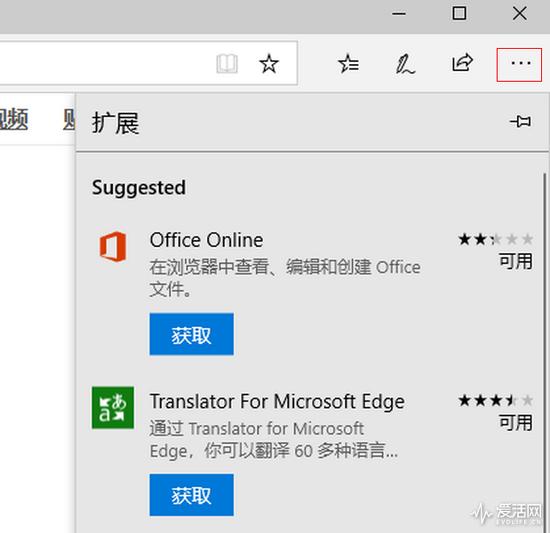This screenshot has height=533, width=550.
Task: Open the Reading view book icon
Action: (x=227, y=64)
